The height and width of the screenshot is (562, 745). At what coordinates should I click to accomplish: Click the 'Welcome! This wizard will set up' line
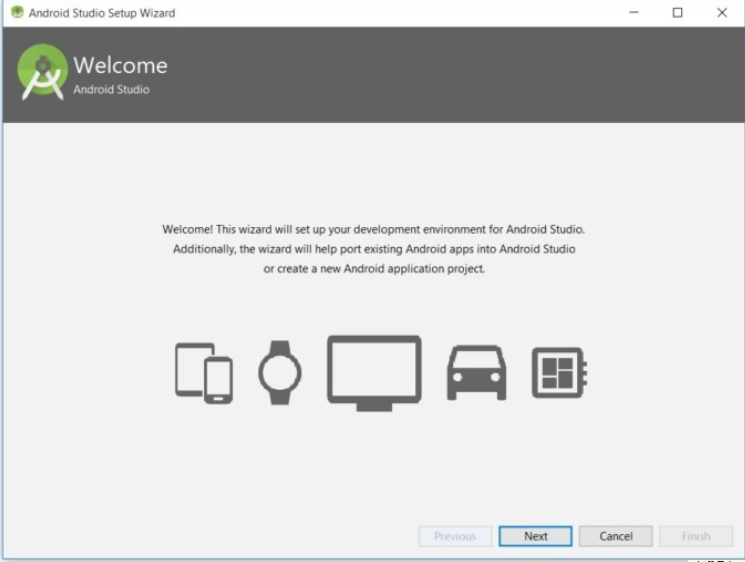click(373, 229)
